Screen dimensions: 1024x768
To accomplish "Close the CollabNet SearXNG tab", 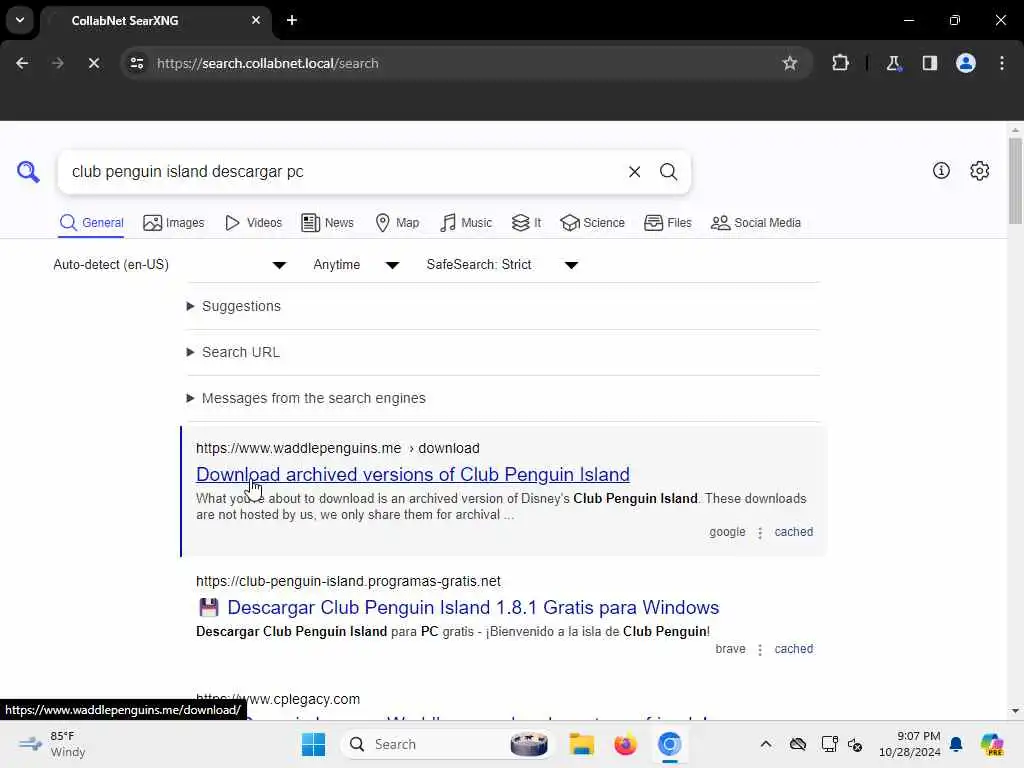I will pos(256,20).
